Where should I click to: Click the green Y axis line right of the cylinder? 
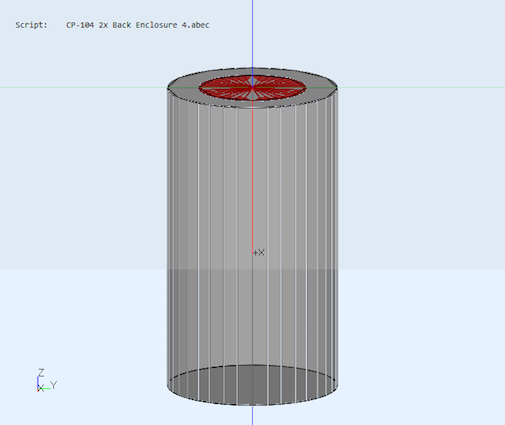point(421,88)
